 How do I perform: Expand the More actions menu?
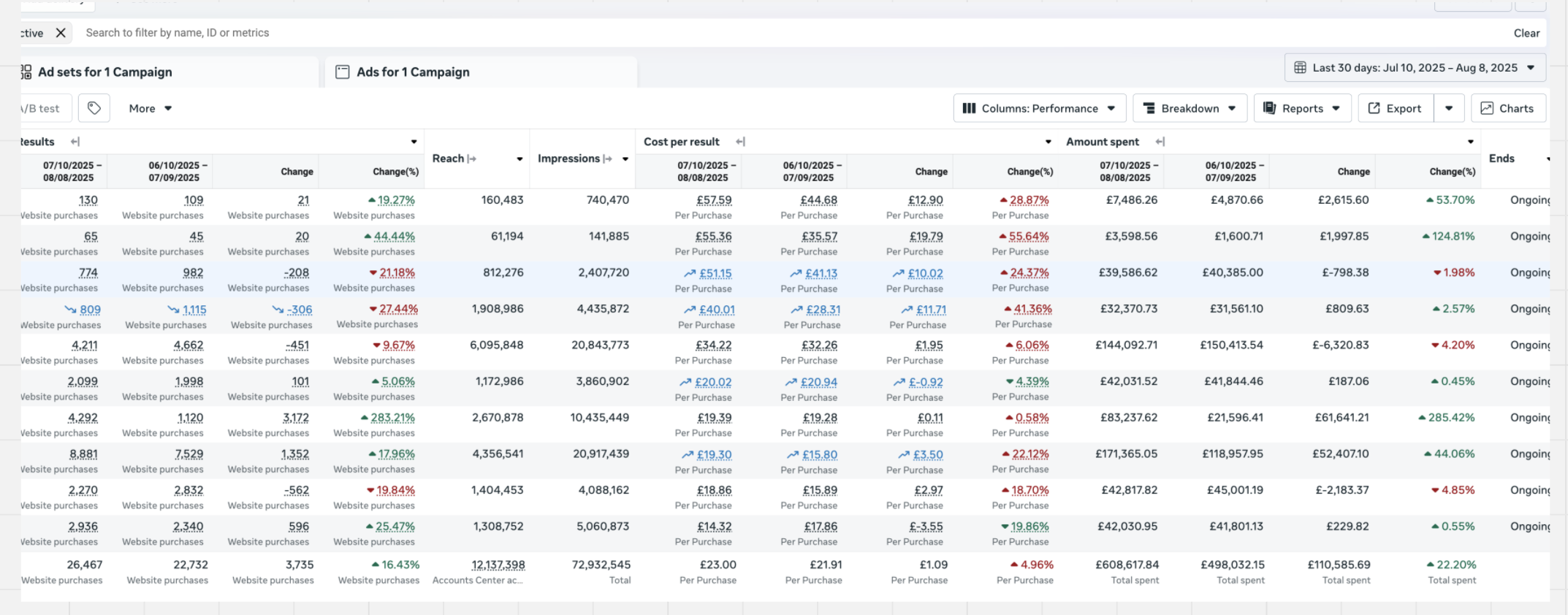click(150, 108)
